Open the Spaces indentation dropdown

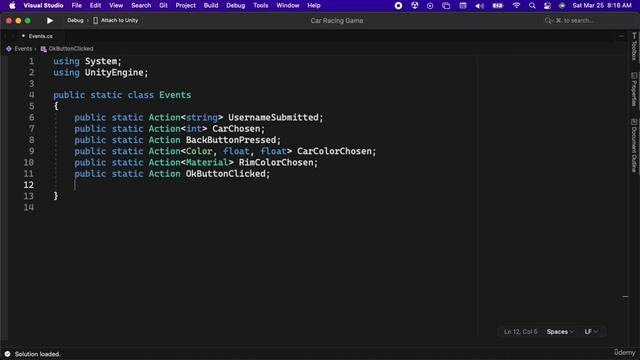coord(560,332)
